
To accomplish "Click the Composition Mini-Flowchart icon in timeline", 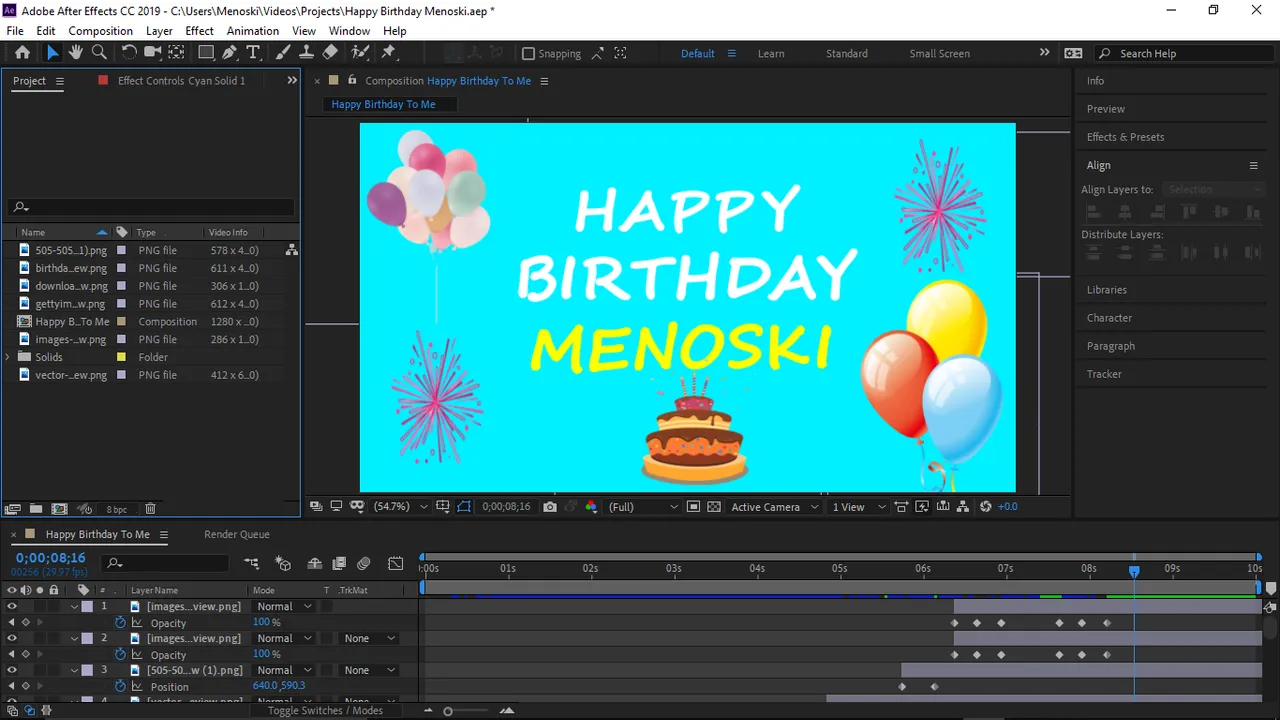I will [x=252, y=564].
